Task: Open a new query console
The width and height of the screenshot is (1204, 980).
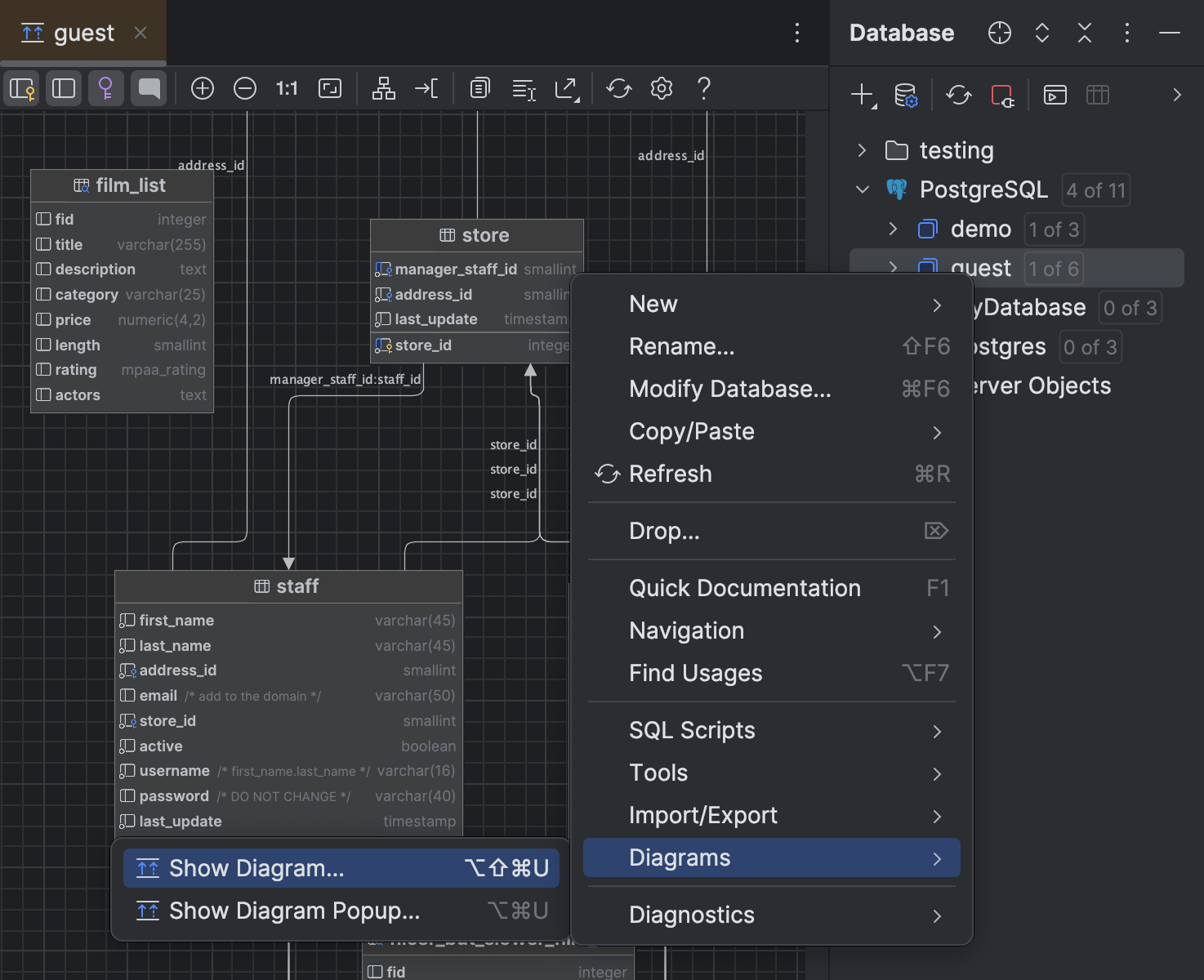Action: pyautogui.click(x=1055, y=96)
